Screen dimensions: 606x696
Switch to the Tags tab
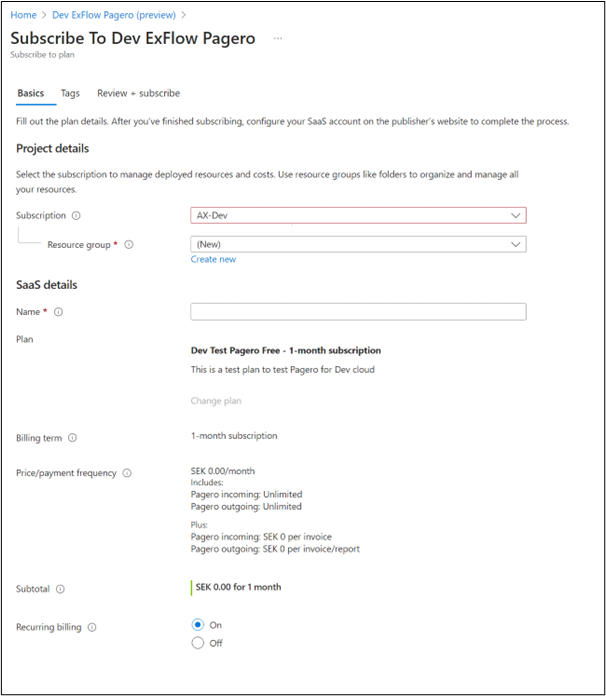(70, 93)
